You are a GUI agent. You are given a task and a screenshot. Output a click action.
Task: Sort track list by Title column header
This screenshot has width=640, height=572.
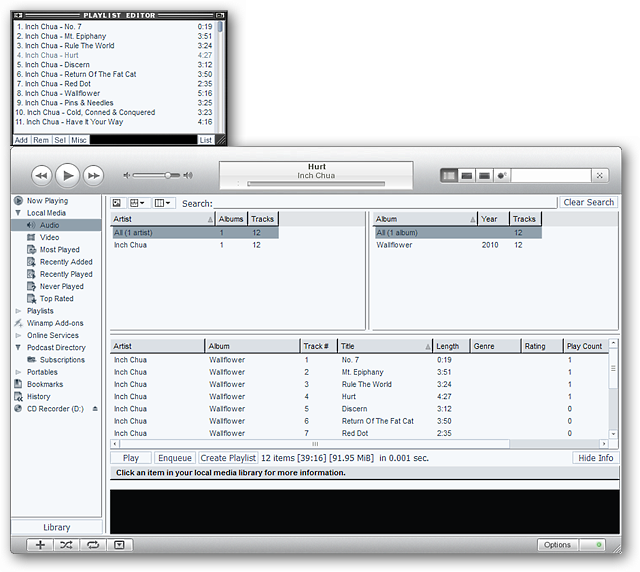384,346
